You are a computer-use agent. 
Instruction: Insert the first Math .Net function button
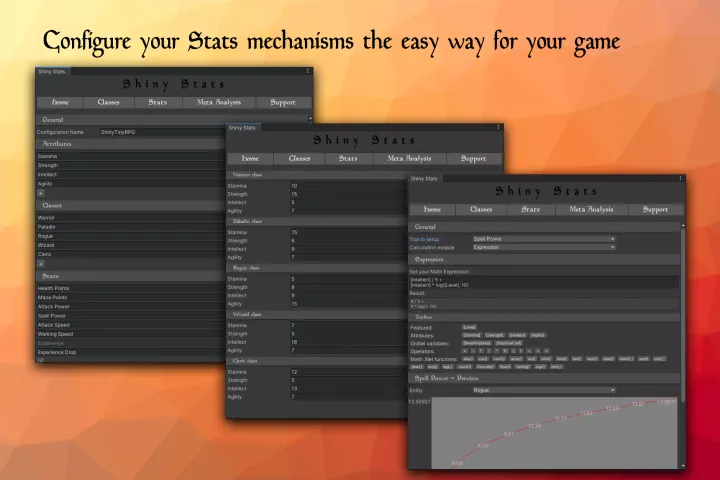pos(468,359)
